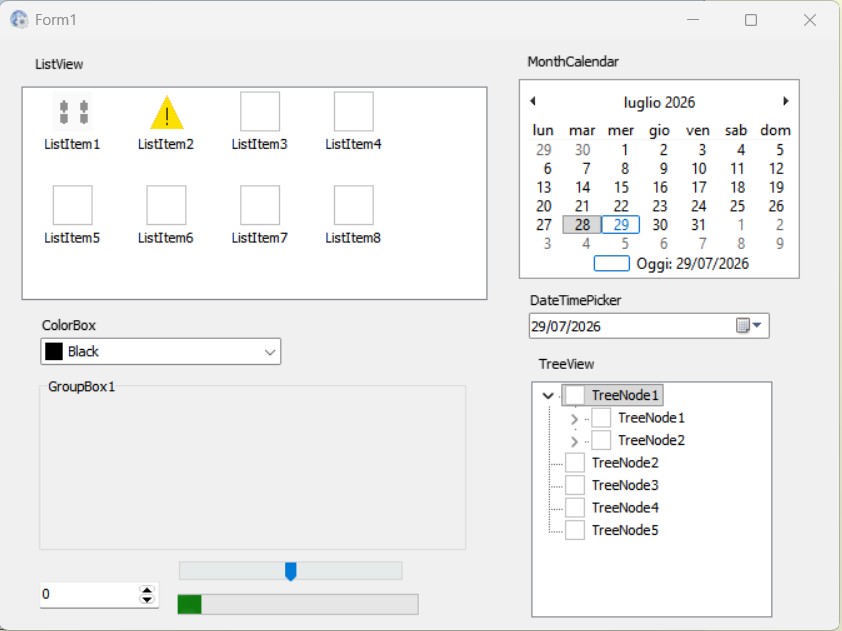Expand the child TreeNode1 chevron
The height and width of the screenshot is (631, 842).
click(574, 419)
